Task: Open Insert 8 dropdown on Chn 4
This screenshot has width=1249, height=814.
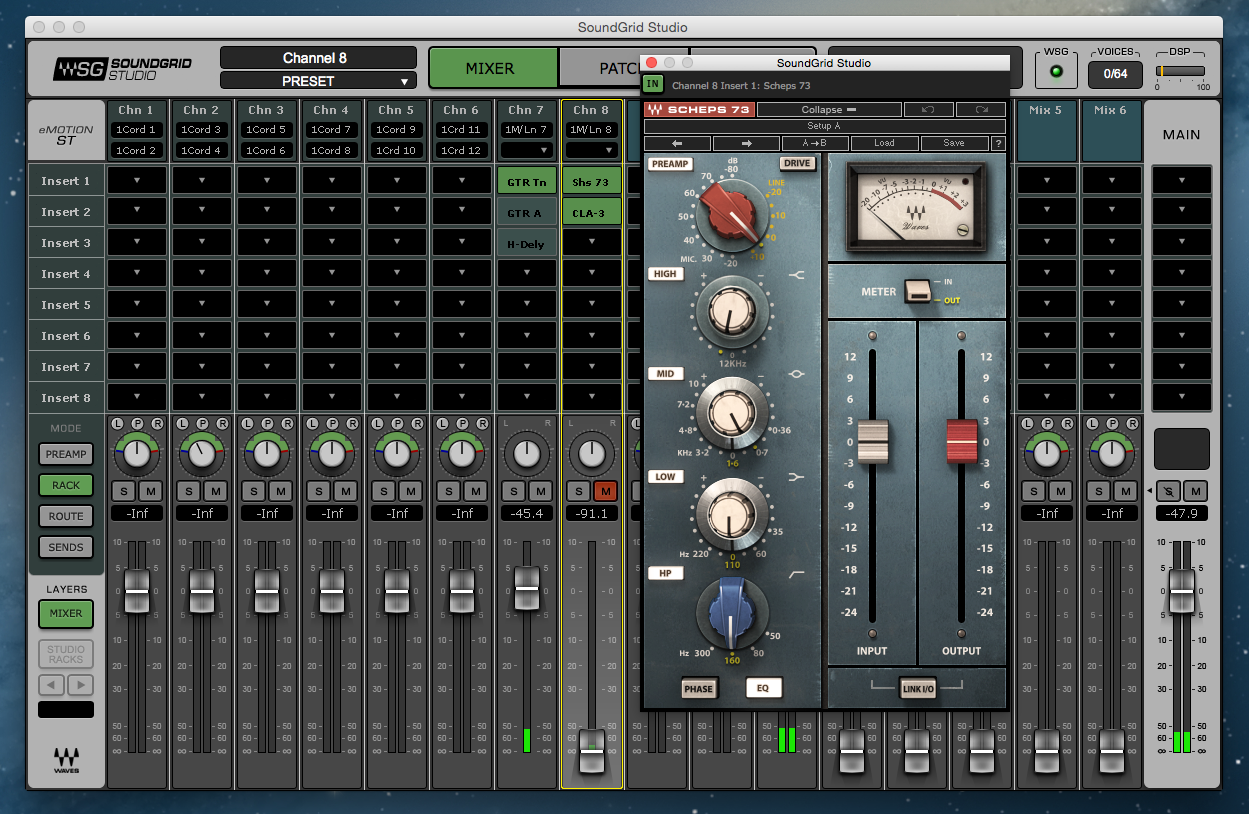Action: pyautogui.click(x=332, y=398)
